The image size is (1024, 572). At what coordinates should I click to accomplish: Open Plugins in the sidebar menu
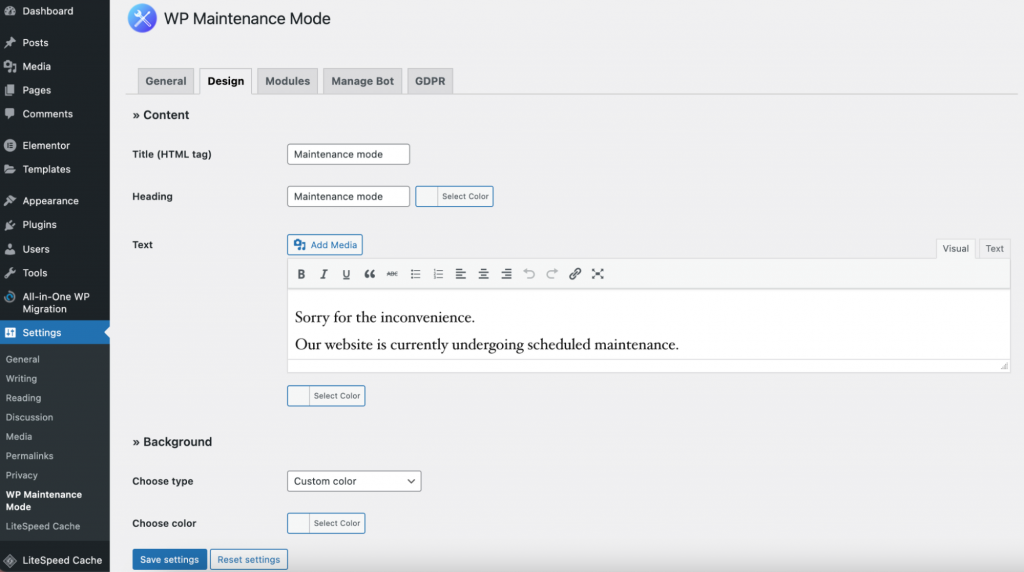coord(40,225)
